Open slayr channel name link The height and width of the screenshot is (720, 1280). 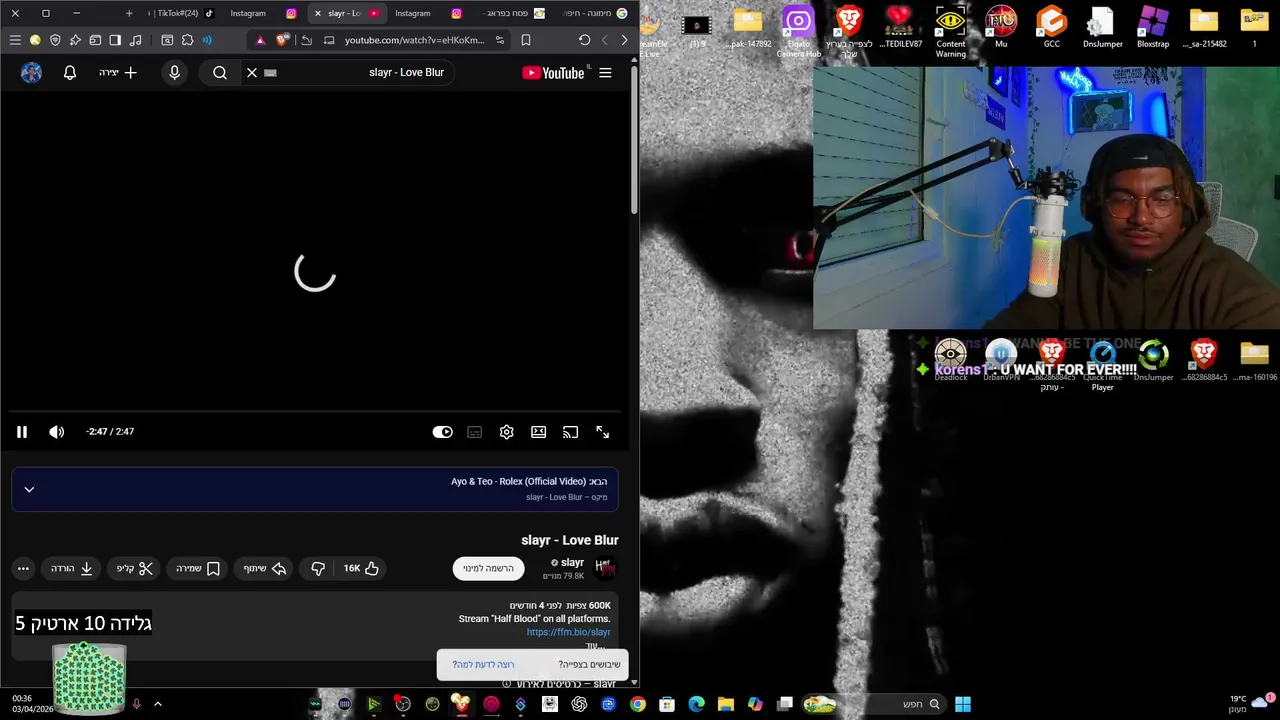pyautogui.click(x=572, y=562)
